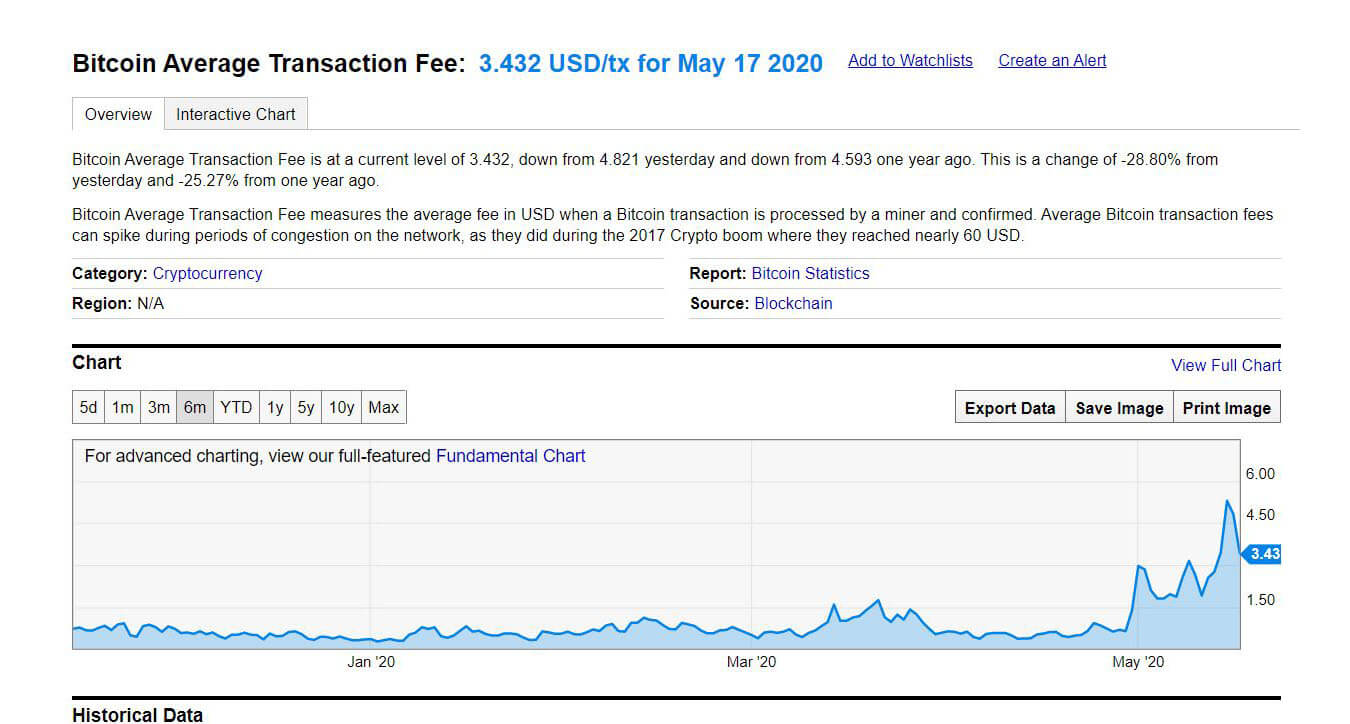This screenshot has width=1350, height=724.
Task: Click the 6.00 y-axis label
Action: pyautogui.click(x=1260, y=474)
